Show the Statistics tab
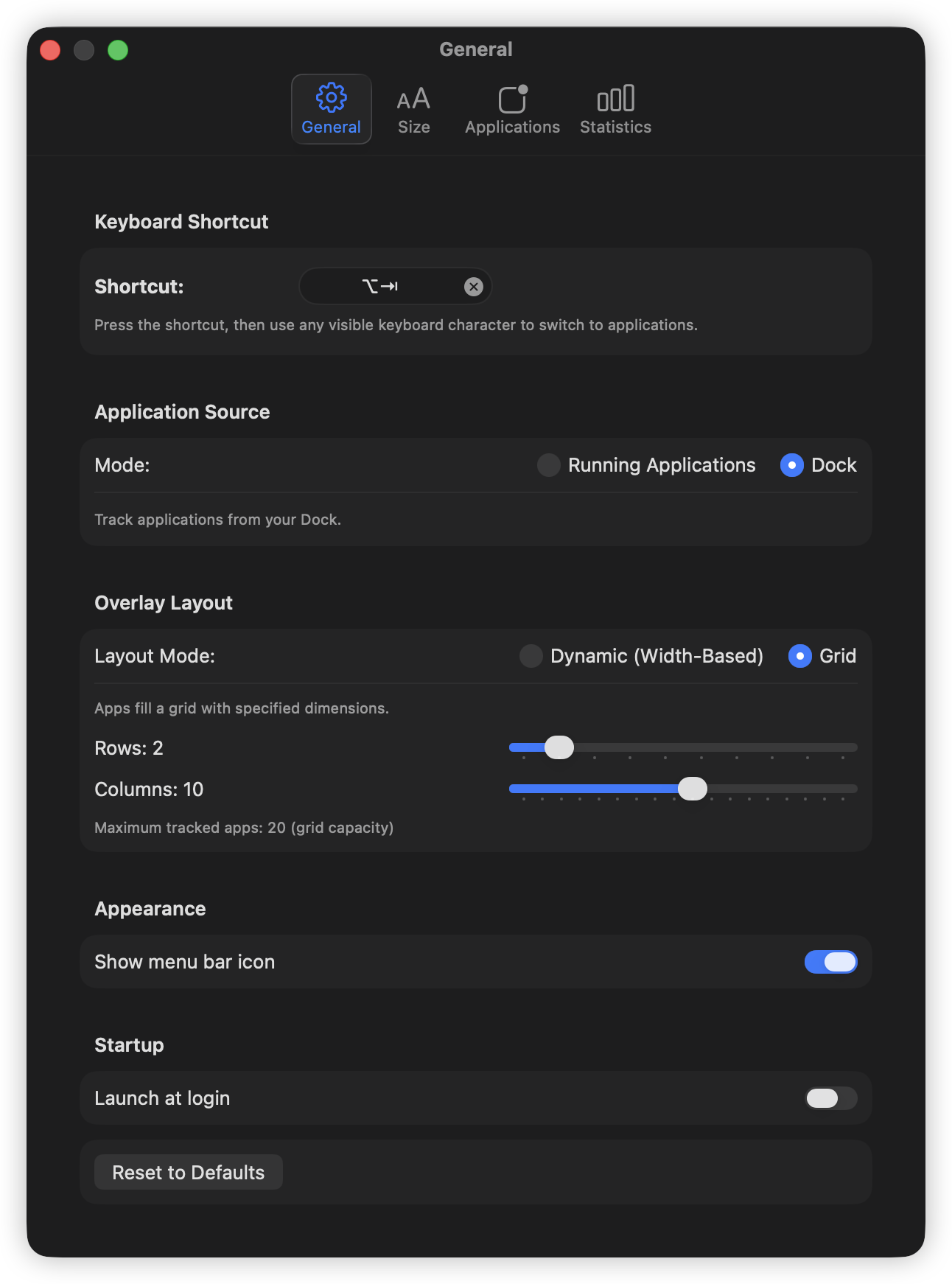952x1284 pixels. point(615,109)
